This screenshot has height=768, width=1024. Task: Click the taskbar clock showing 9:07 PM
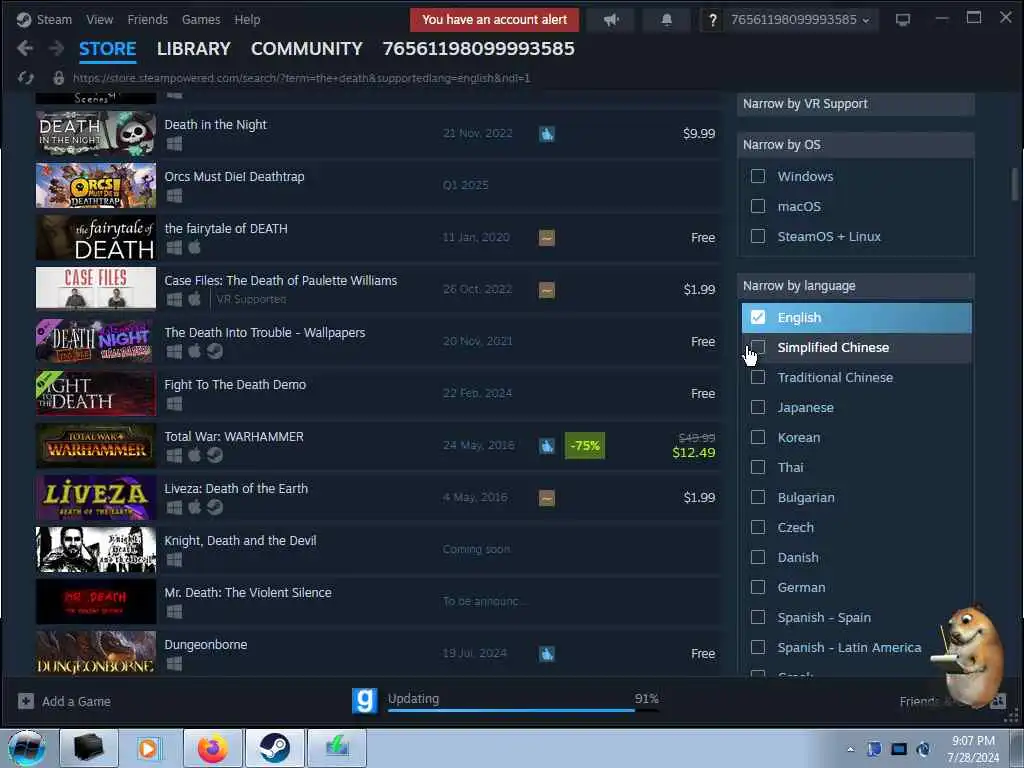tap(973, 749)
